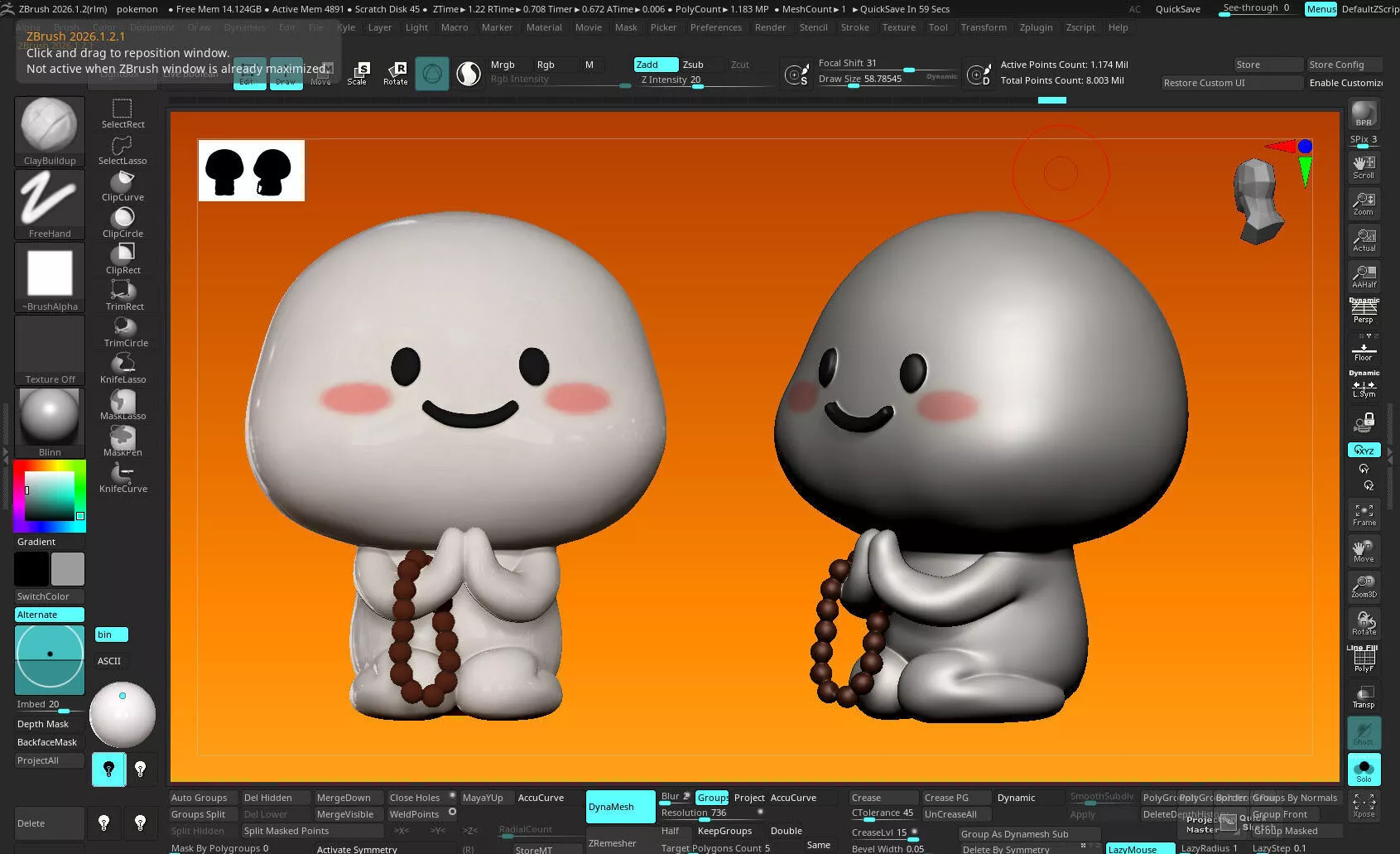Choose the SelectLasso brush
1400x854 pixels.
coord(123,150)
